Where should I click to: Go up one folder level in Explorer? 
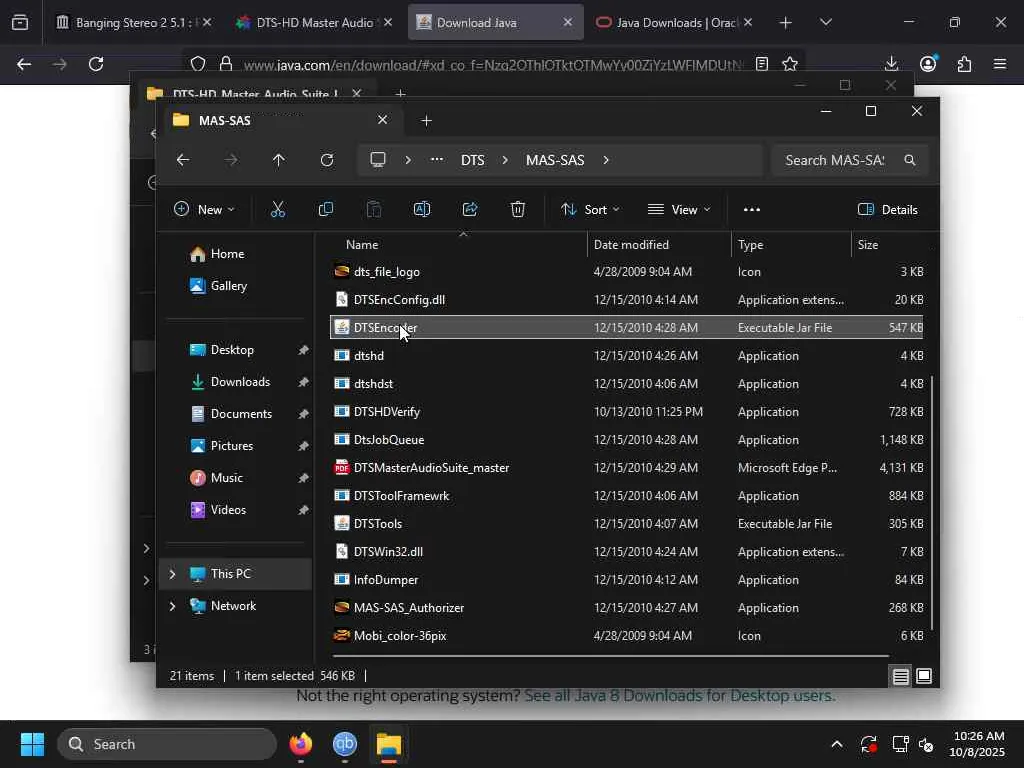click(x=279, y=160)
